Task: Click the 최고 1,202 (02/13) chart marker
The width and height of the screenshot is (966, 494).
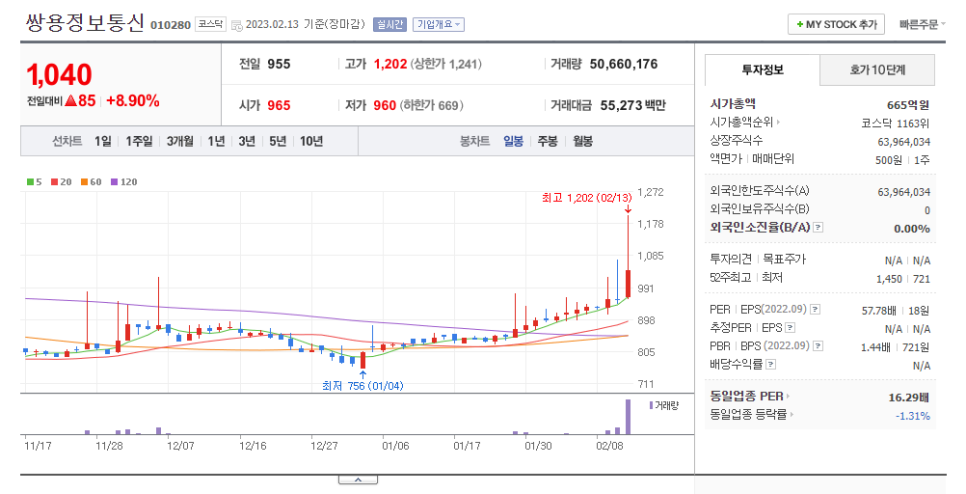Action: coord(586,198)
